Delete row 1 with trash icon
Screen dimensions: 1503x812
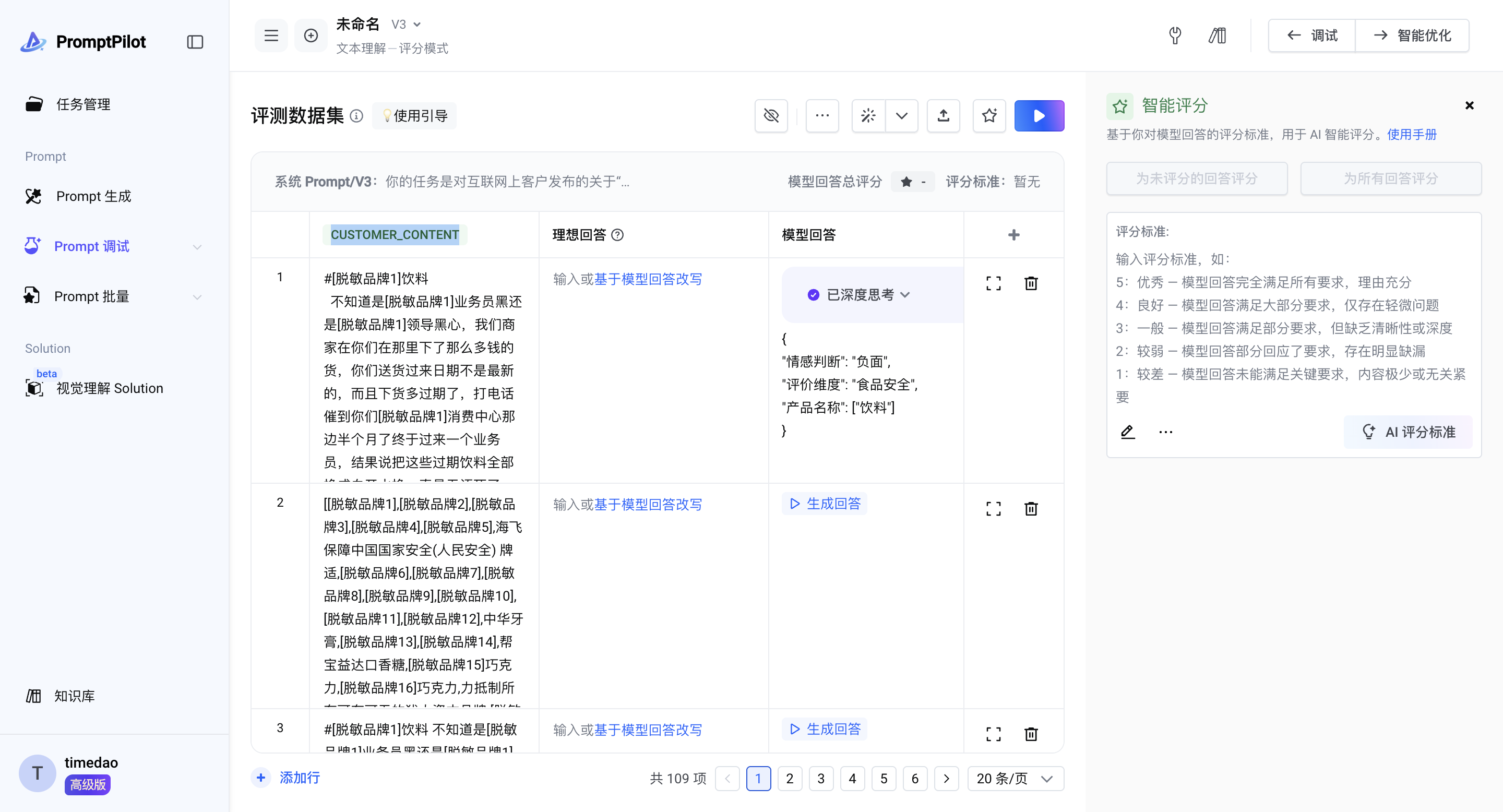pyautogui.click(x=1030, y=283)
